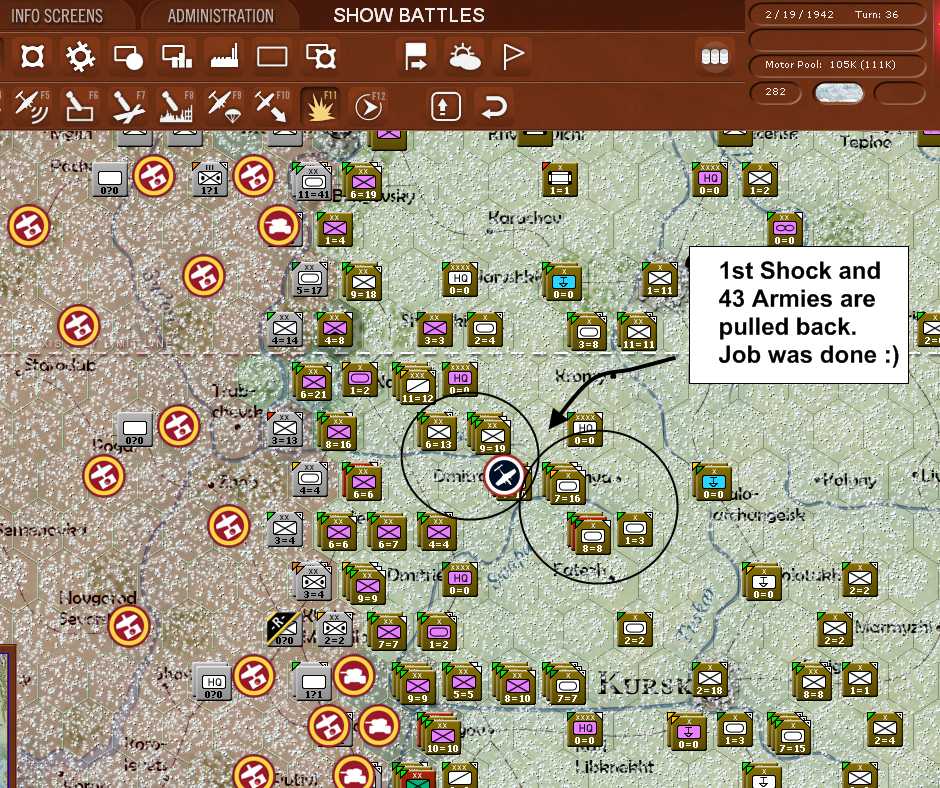Toggle F6 bomb unit mode
940x788 pixels.
80,106
